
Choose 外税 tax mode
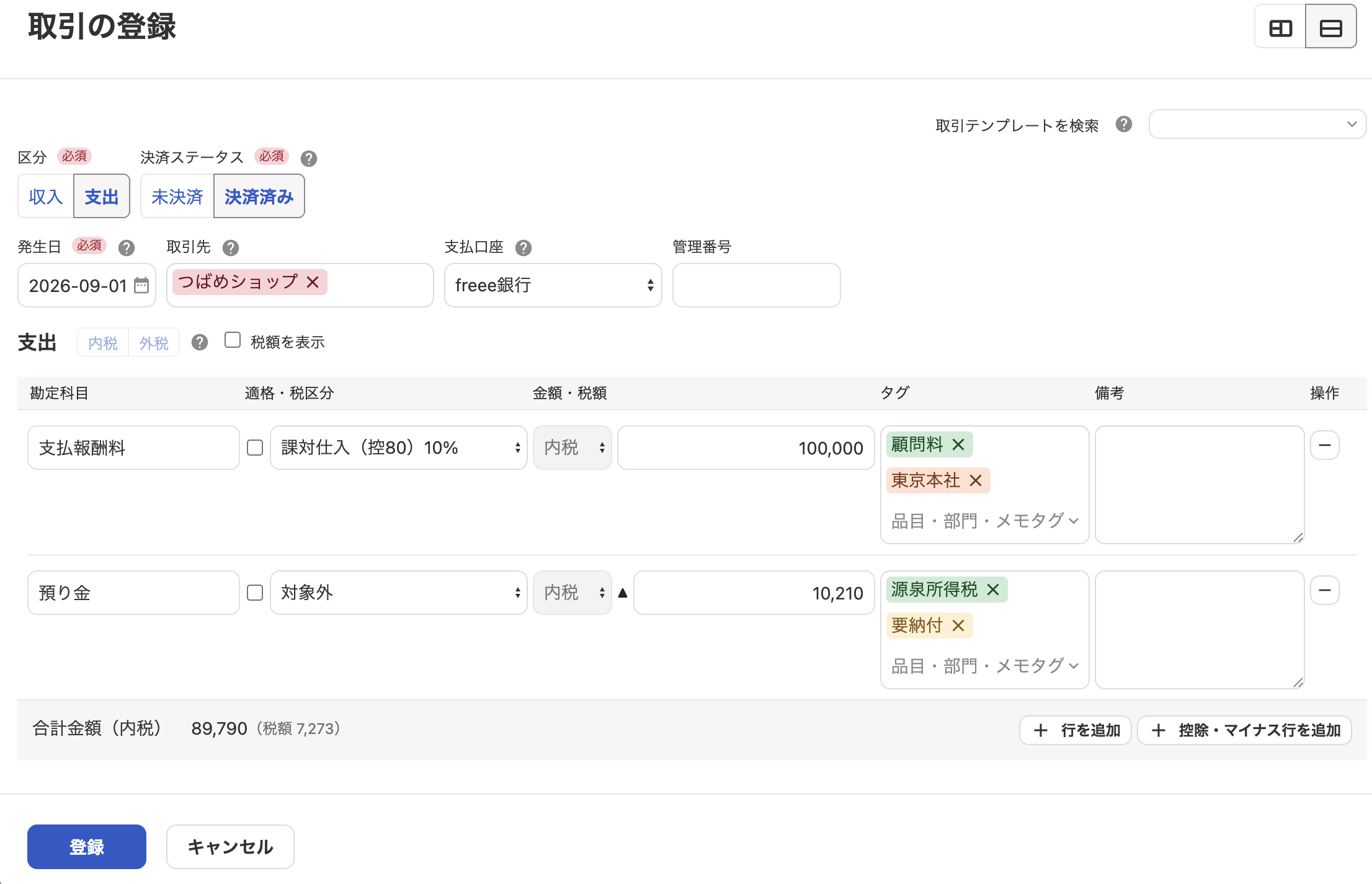click(154, 343)
